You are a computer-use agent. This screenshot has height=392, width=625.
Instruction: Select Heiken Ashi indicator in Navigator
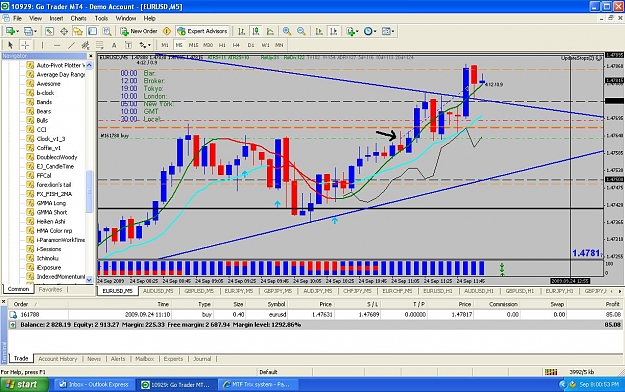coord(51,222)
